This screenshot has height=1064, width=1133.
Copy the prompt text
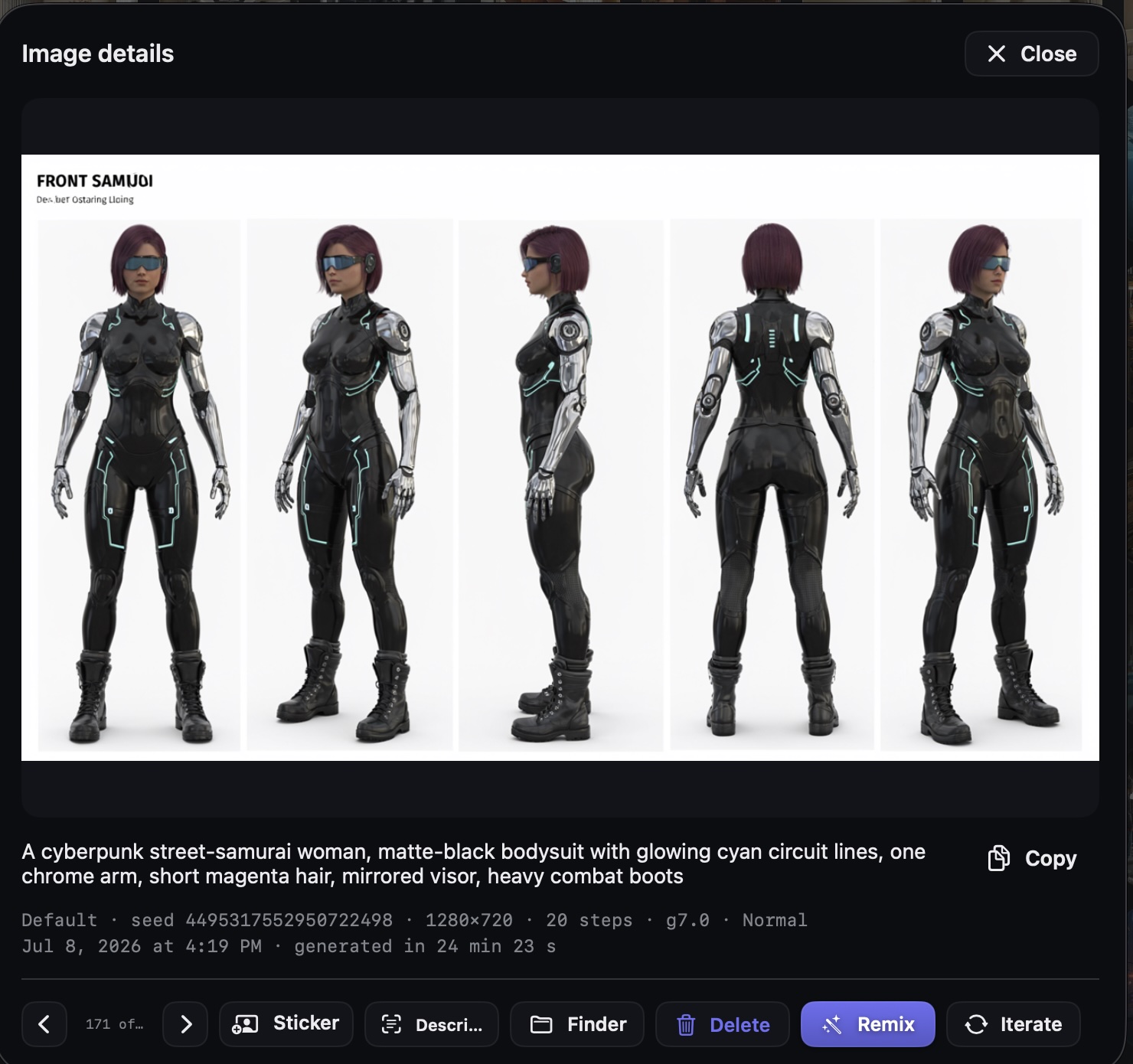click(x=1032, y=858)
